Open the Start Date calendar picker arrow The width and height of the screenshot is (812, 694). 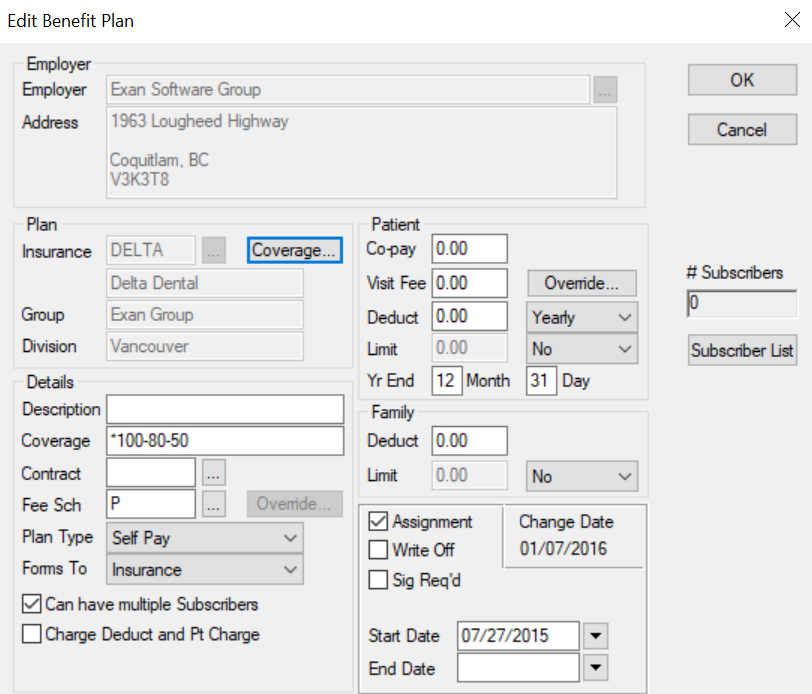pos(596,636)
